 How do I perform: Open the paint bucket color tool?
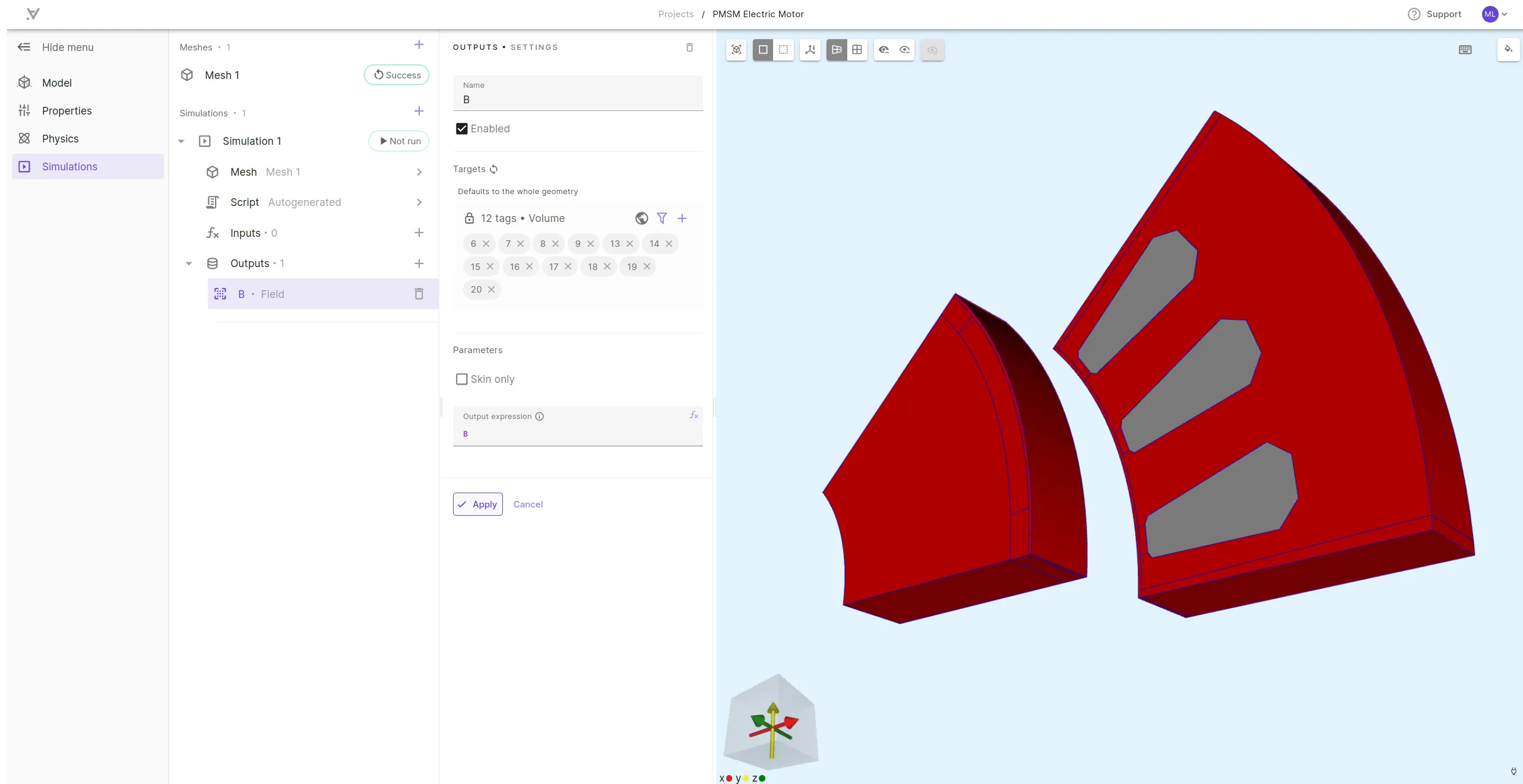(x=1508, y=49)
